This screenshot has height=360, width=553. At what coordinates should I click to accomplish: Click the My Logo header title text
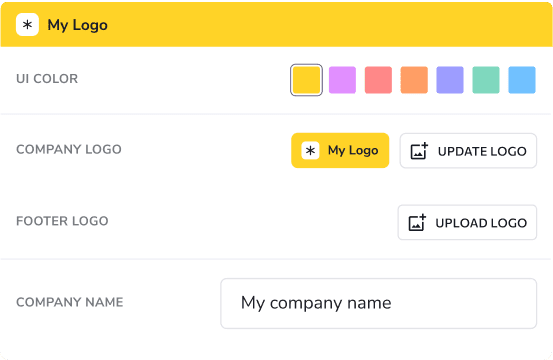pyautogui.click(x=78, y=25)
